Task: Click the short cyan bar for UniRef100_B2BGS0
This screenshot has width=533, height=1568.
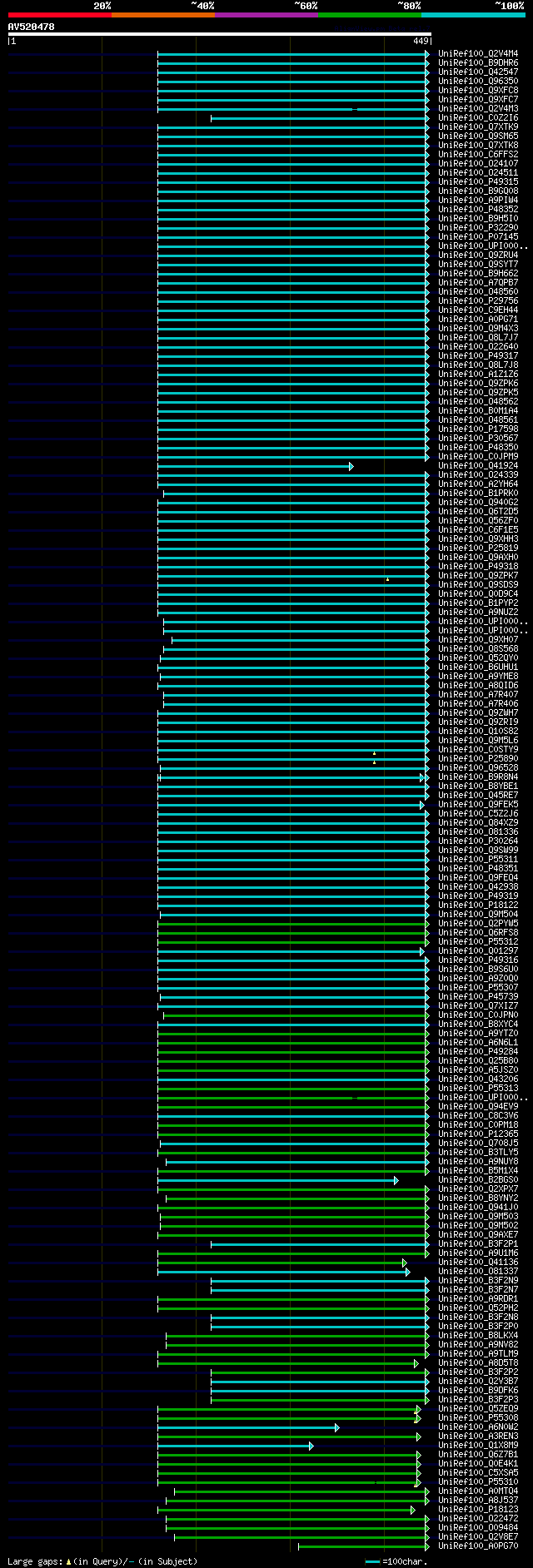Action: point(278,1180)
